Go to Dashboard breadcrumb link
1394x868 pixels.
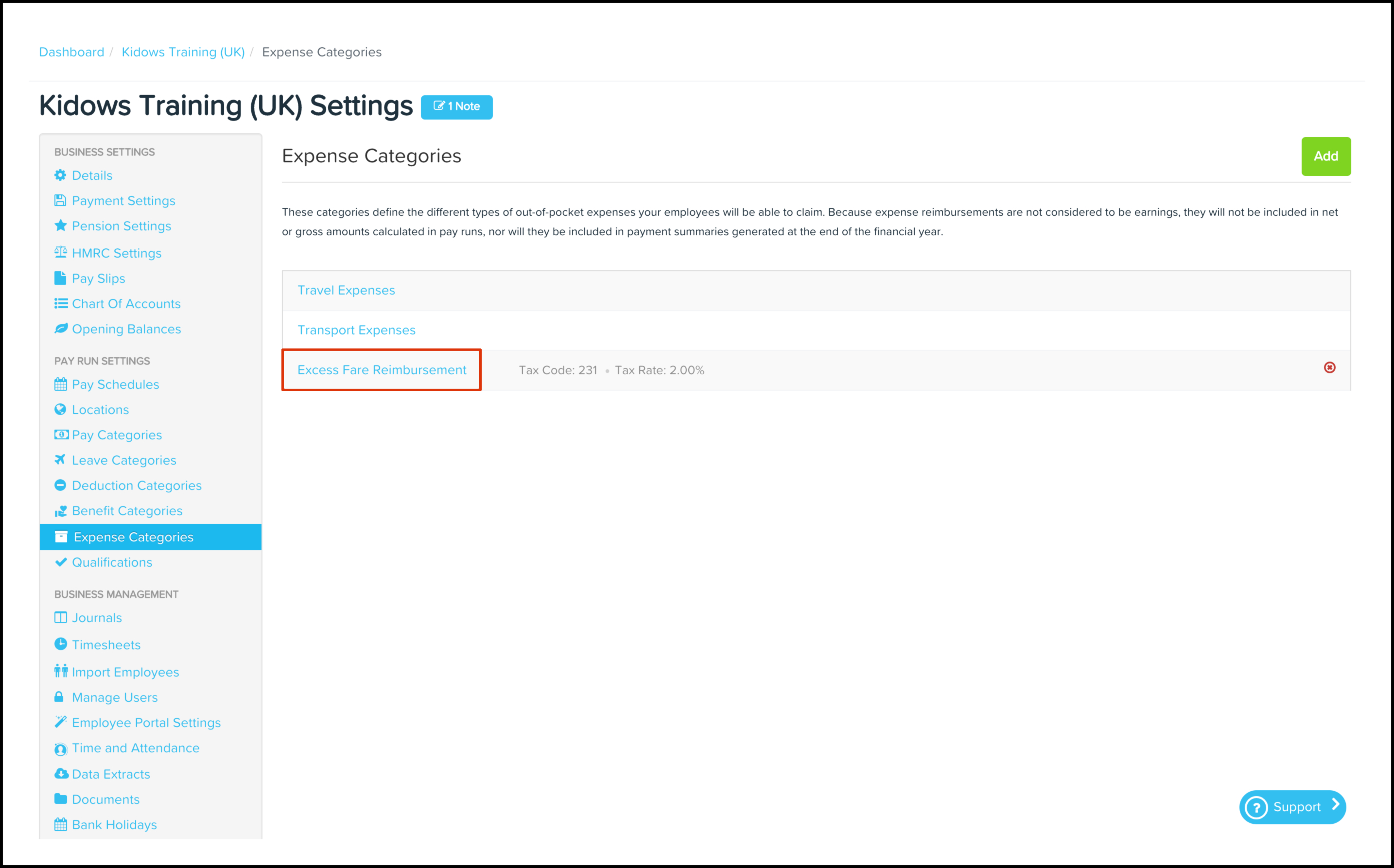72,52
